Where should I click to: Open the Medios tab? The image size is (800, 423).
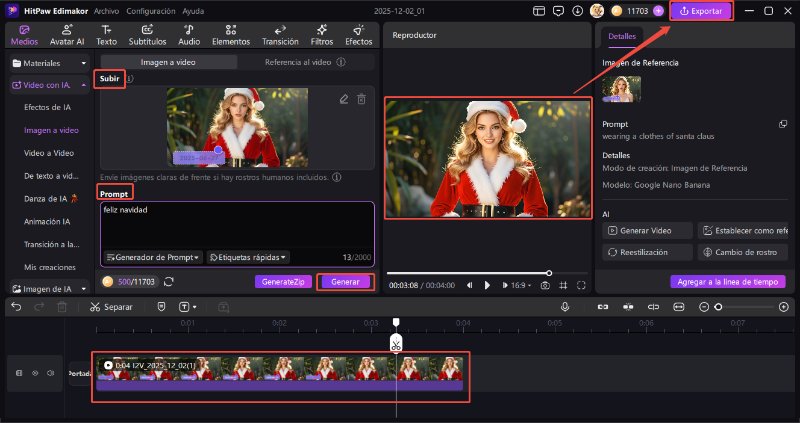(x=24, y=35)
